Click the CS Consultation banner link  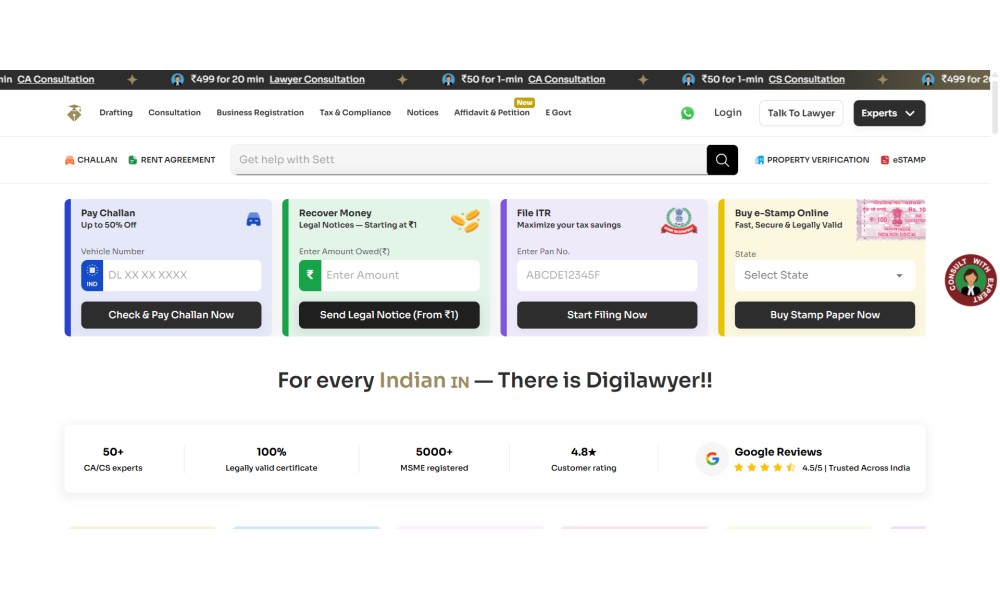click(x=806, y=80)
